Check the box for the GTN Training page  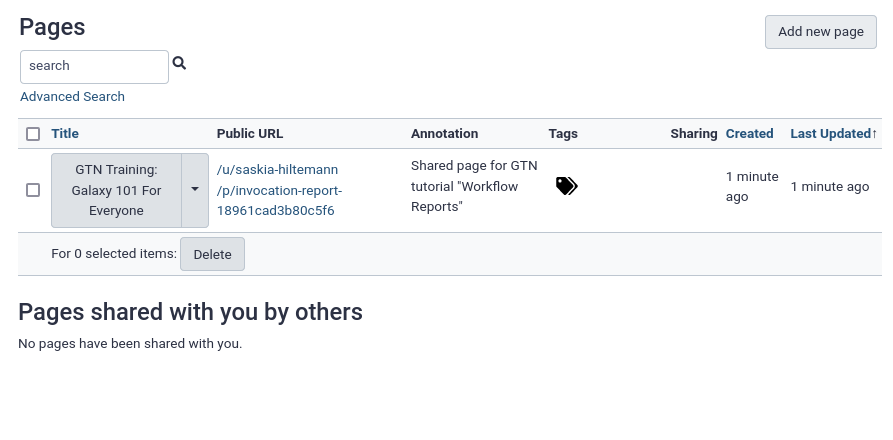click(x=33, y=190)
